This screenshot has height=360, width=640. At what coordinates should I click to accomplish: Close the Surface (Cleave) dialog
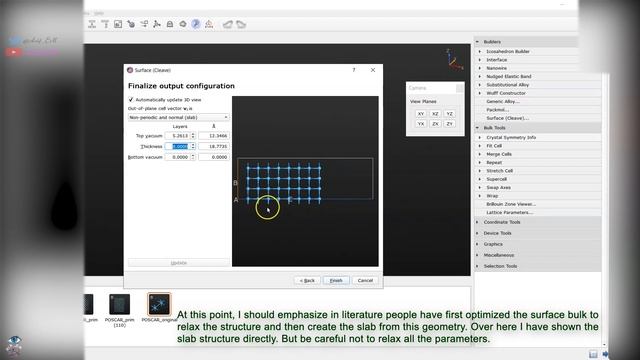tap(373, 70)
